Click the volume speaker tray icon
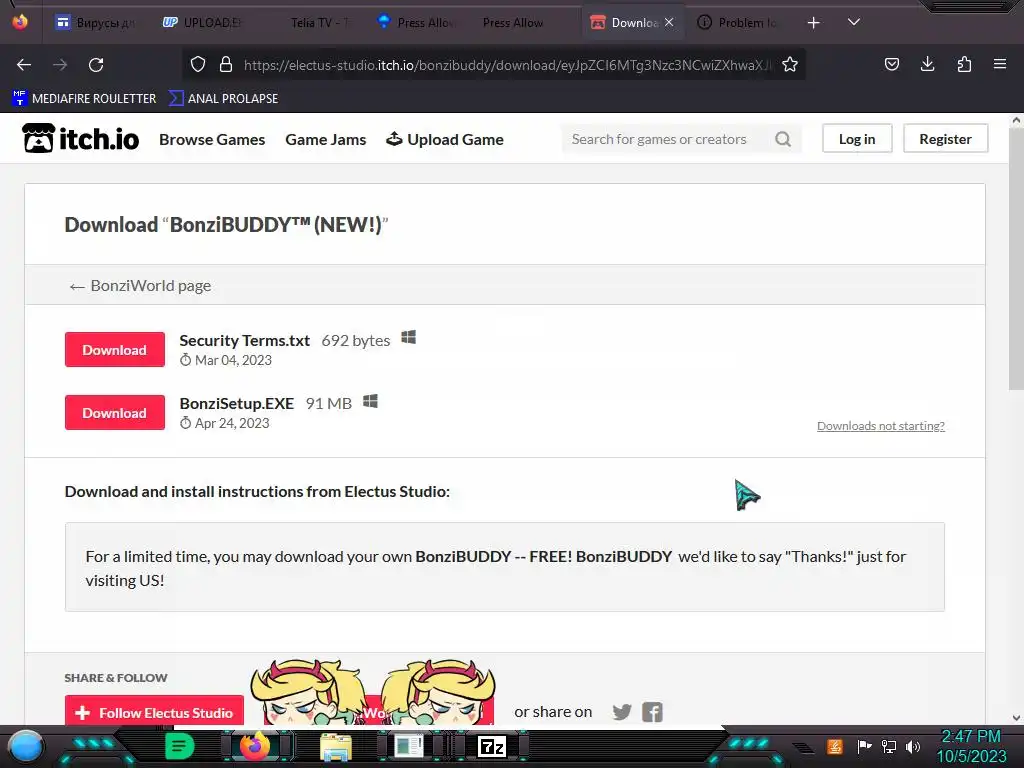This screenshot has width=1024, height=768. (913, 746)
